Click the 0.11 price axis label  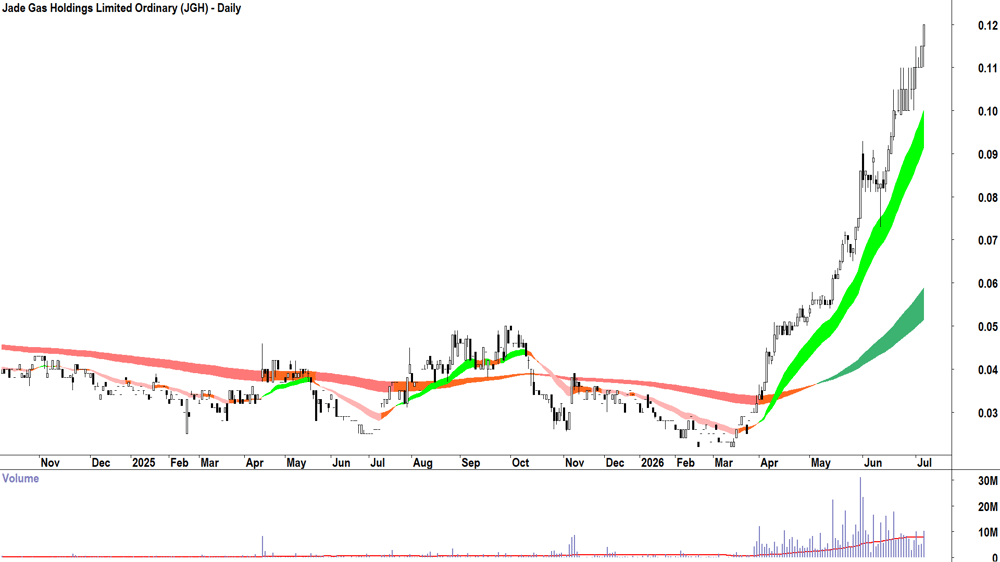tap(987, 68)
